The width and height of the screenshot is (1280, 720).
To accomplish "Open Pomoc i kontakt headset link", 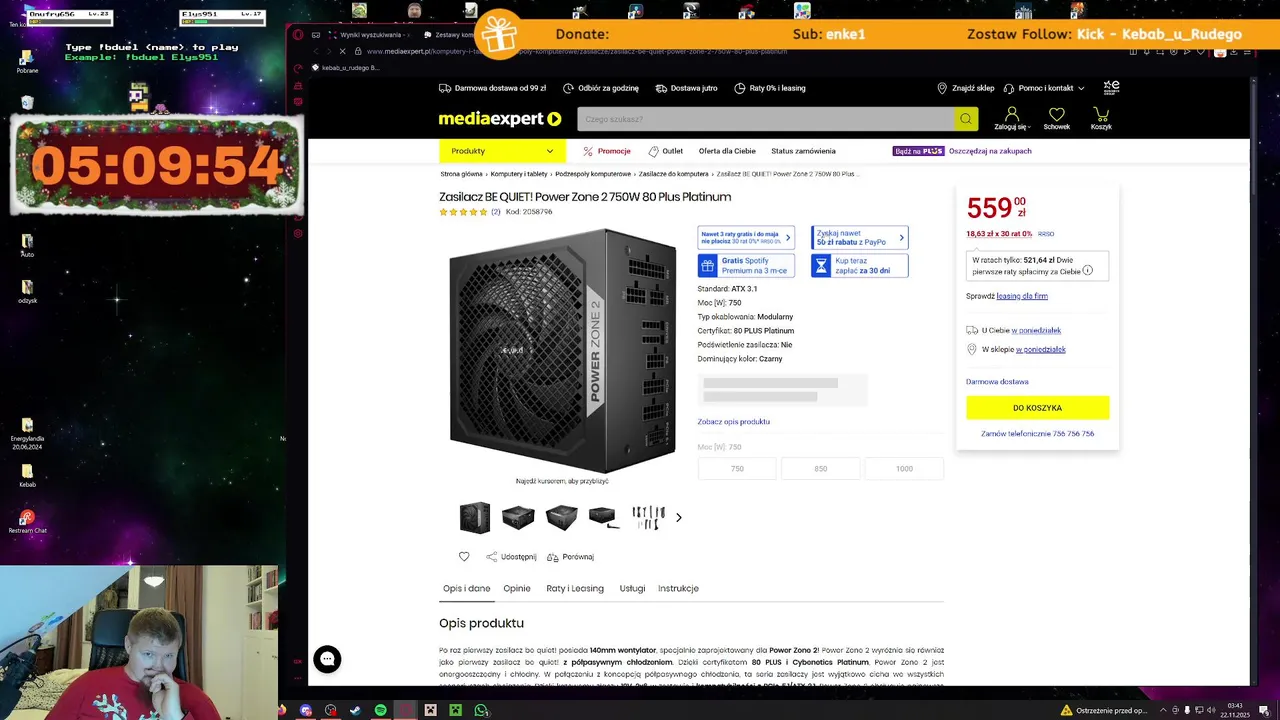I will tap(1045, 88).
